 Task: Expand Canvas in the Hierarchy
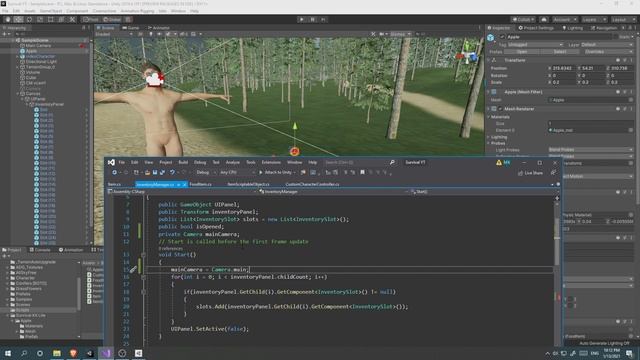[x=18, y=93]
